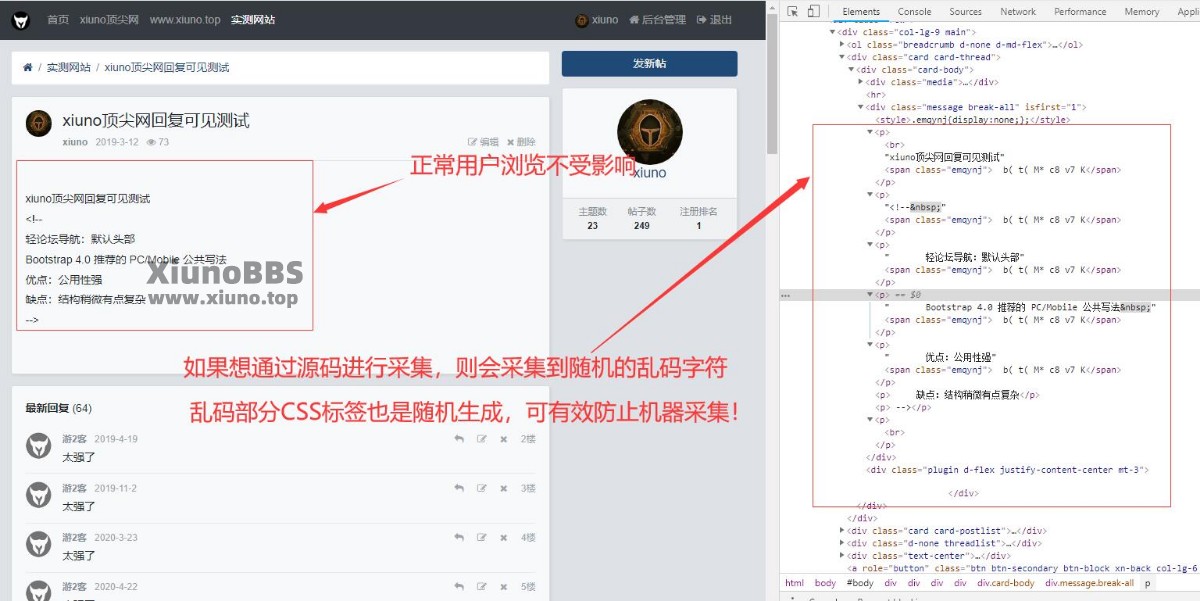
Task: Click the edit icon on 2楼 comment
Action: pos(482,439)
